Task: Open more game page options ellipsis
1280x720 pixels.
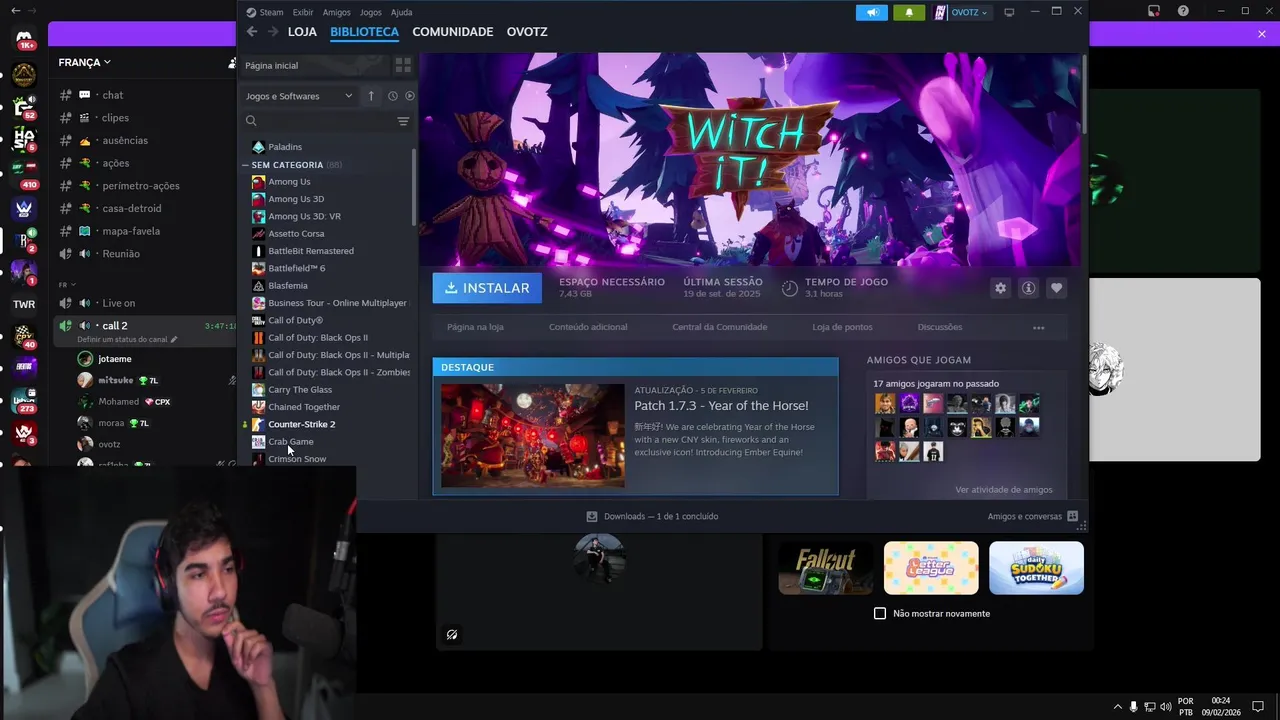Action: coord(1039,327)
